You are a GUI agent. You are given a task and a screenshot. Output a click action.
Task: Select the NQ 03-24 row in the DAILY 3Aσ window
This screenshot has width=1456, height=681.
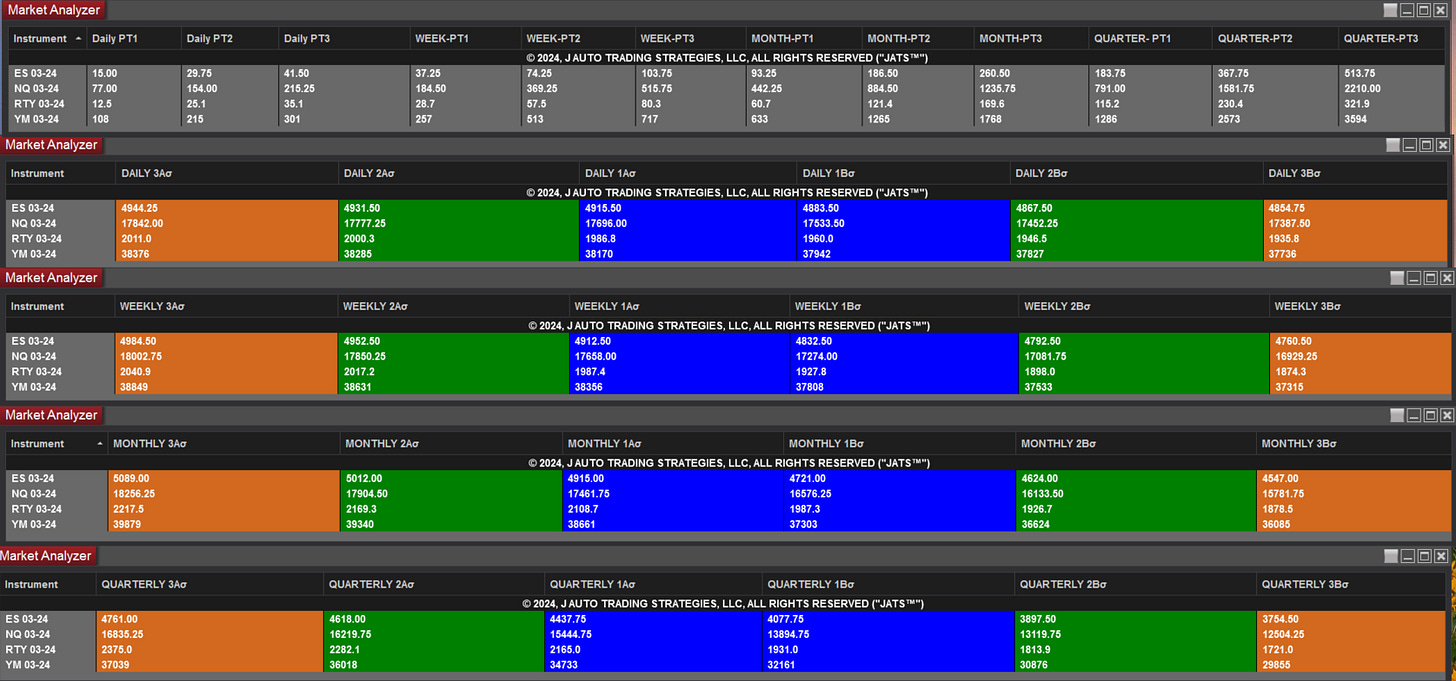pyautogui.click(x=728, y=223)
